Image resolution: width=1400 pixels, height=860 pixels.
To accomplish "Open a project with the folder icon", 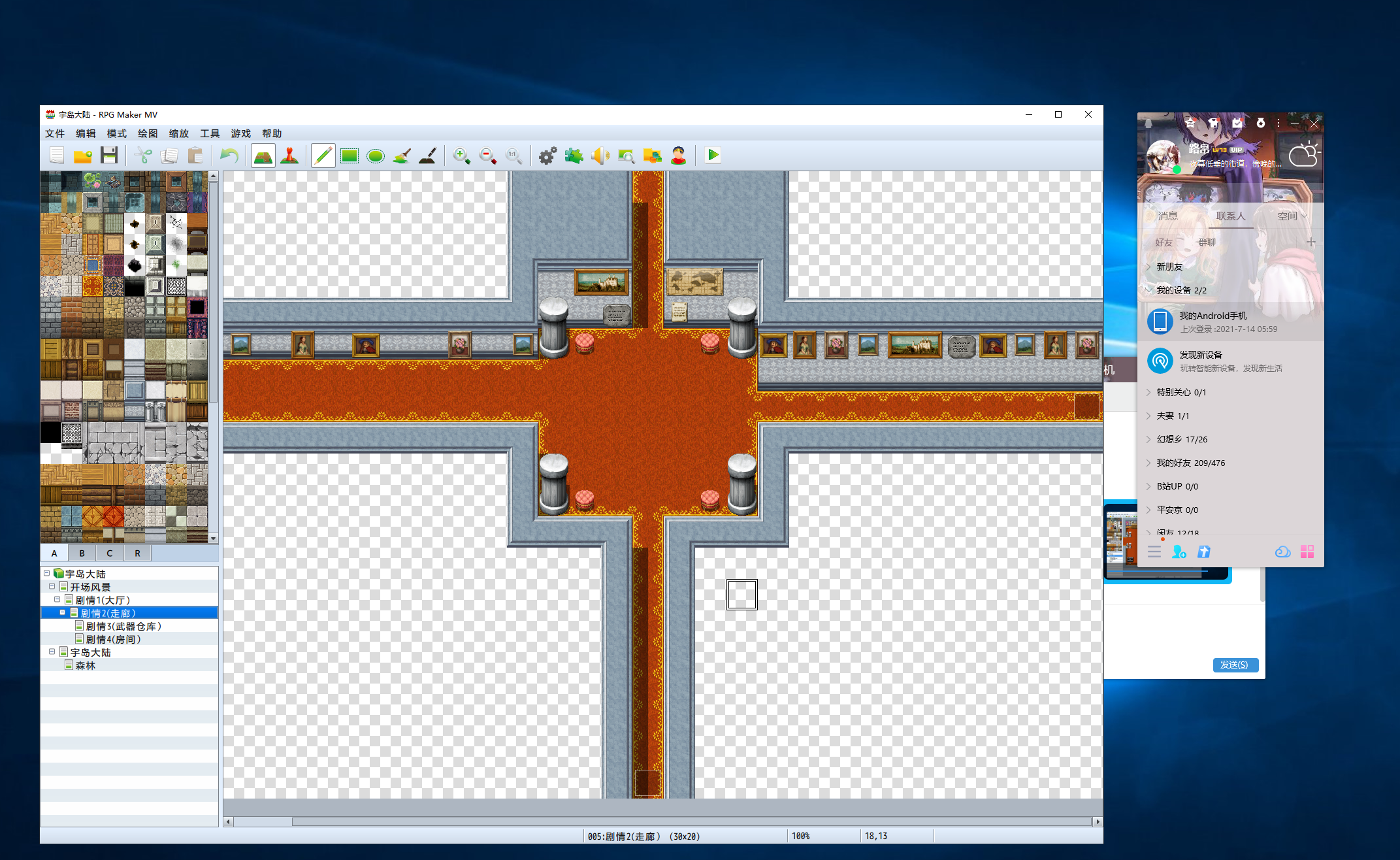I will [x=83, y=156].
